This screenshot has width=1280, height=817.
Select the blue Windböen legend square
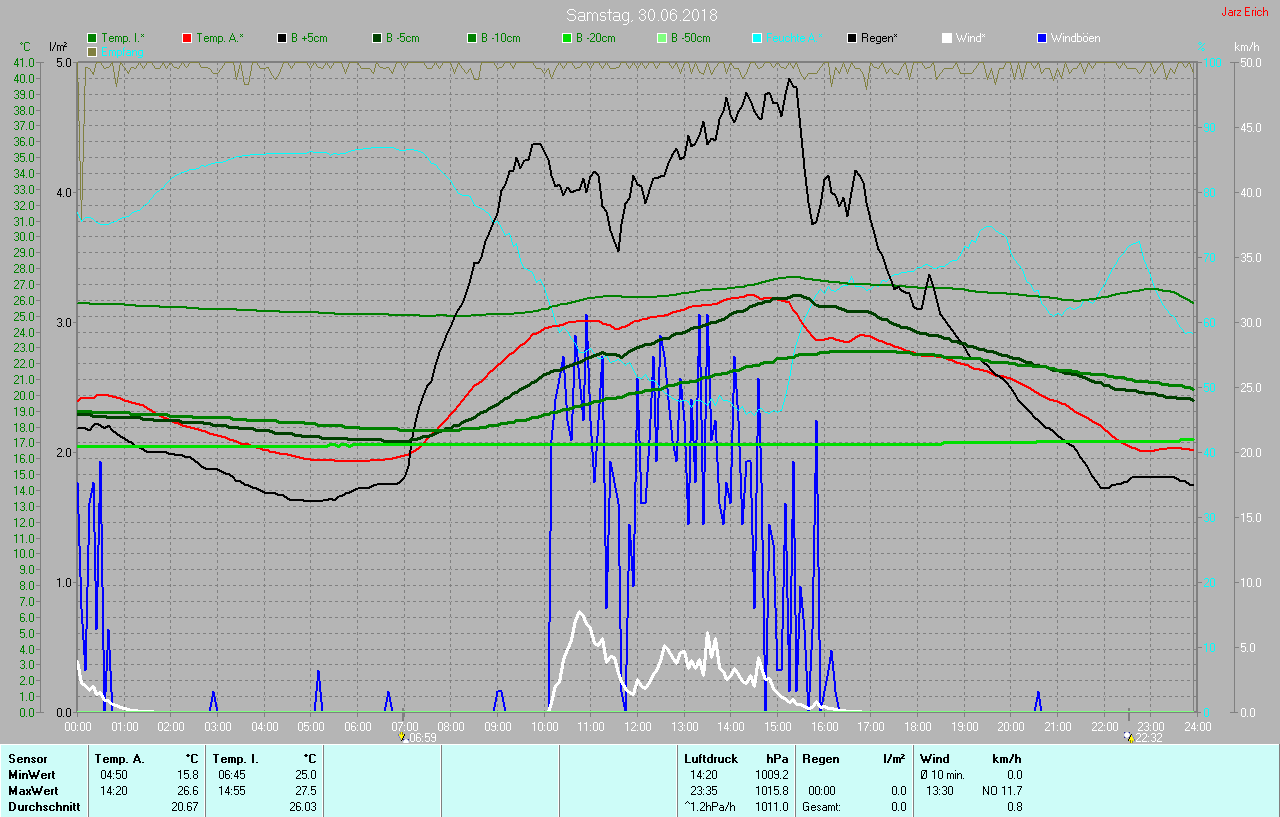pos(1042,38)
